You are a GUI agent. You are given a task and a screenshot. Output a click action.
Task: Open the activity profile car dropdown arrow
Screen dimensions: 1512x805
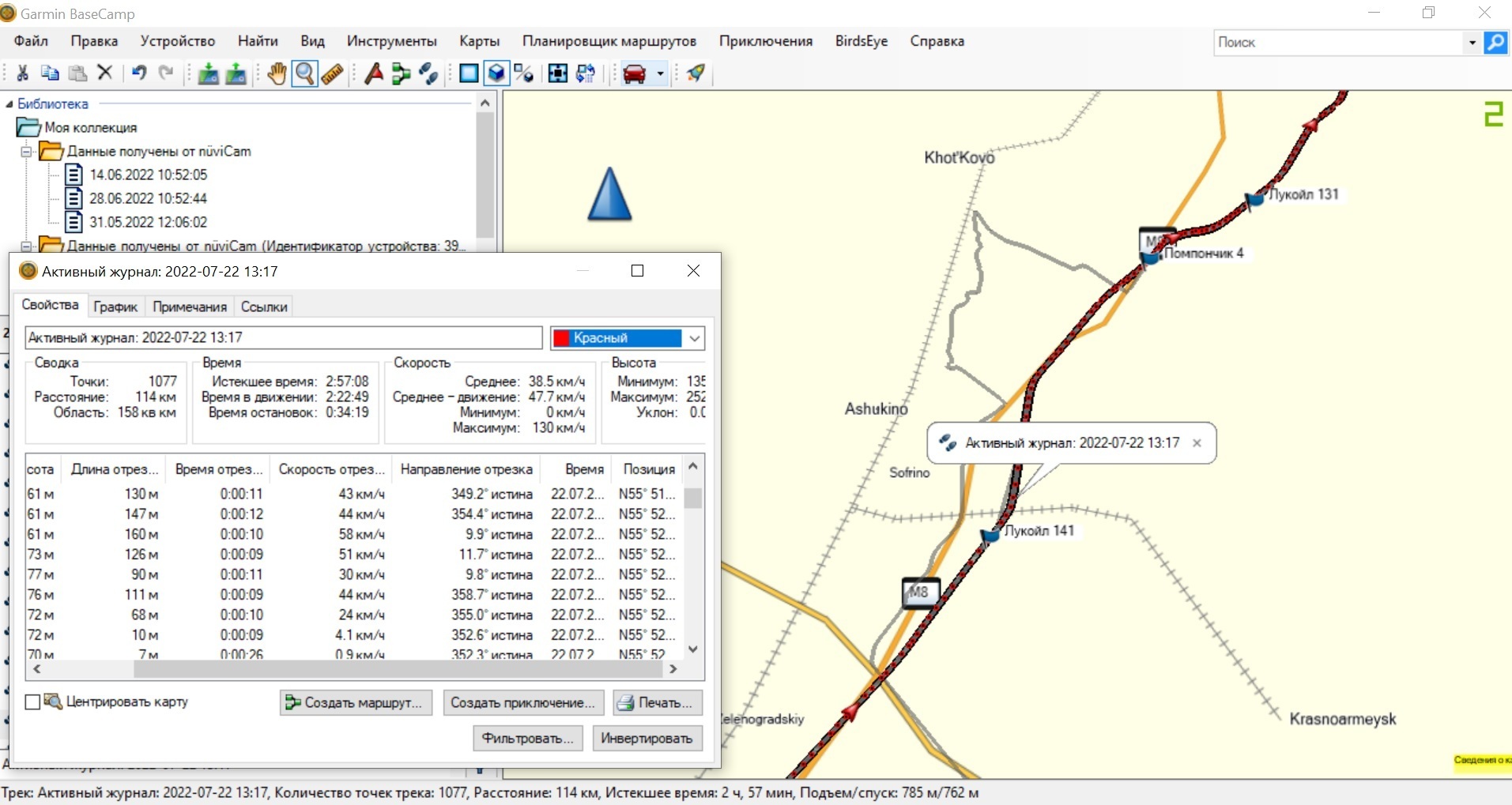[x=661, y=74]
